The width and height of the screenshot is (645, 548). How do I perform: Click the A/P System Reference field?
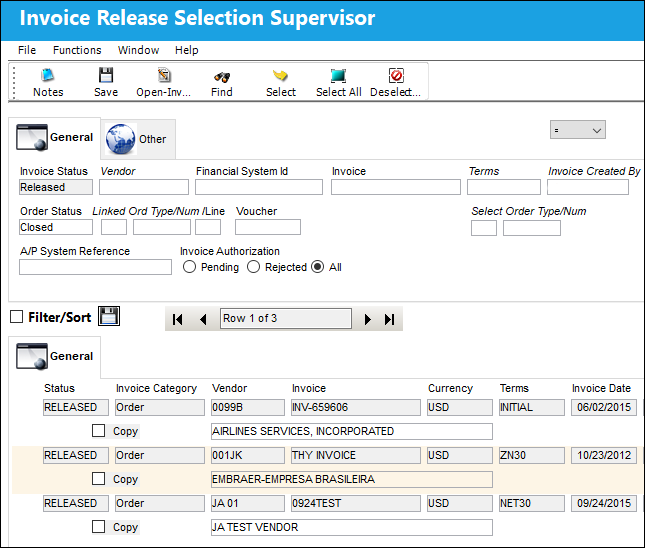pyautogui.click(x=95, y=267)
